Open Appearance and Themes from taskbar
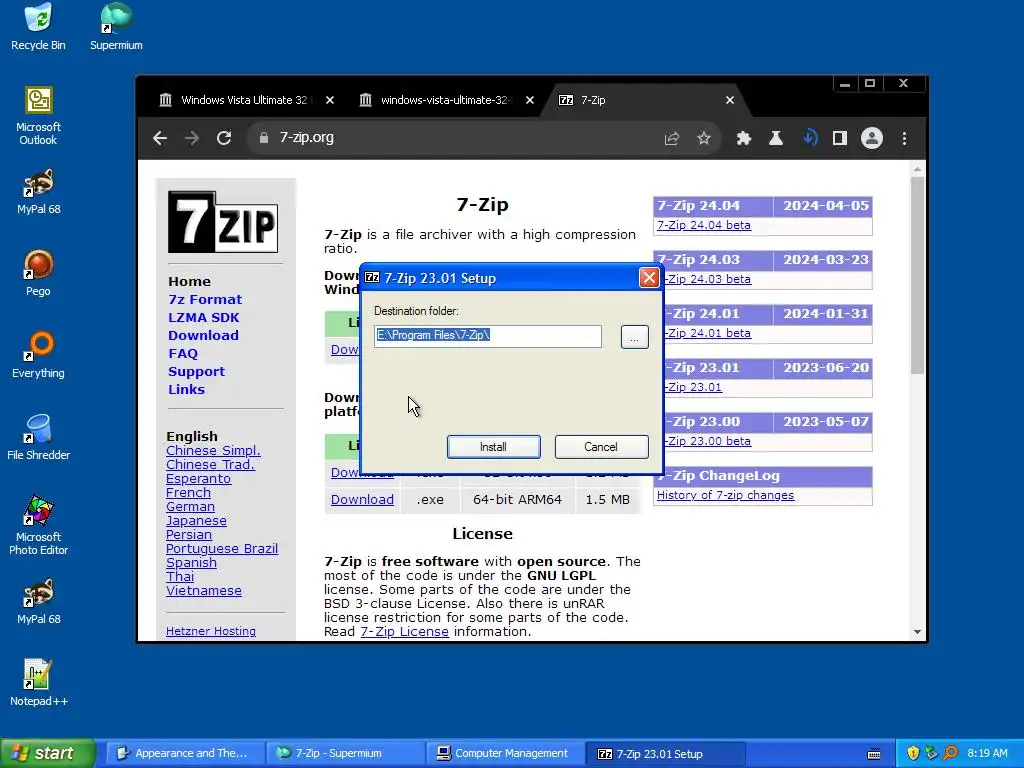This screenshot has height=768, width=1024. [x=184, y=753]
